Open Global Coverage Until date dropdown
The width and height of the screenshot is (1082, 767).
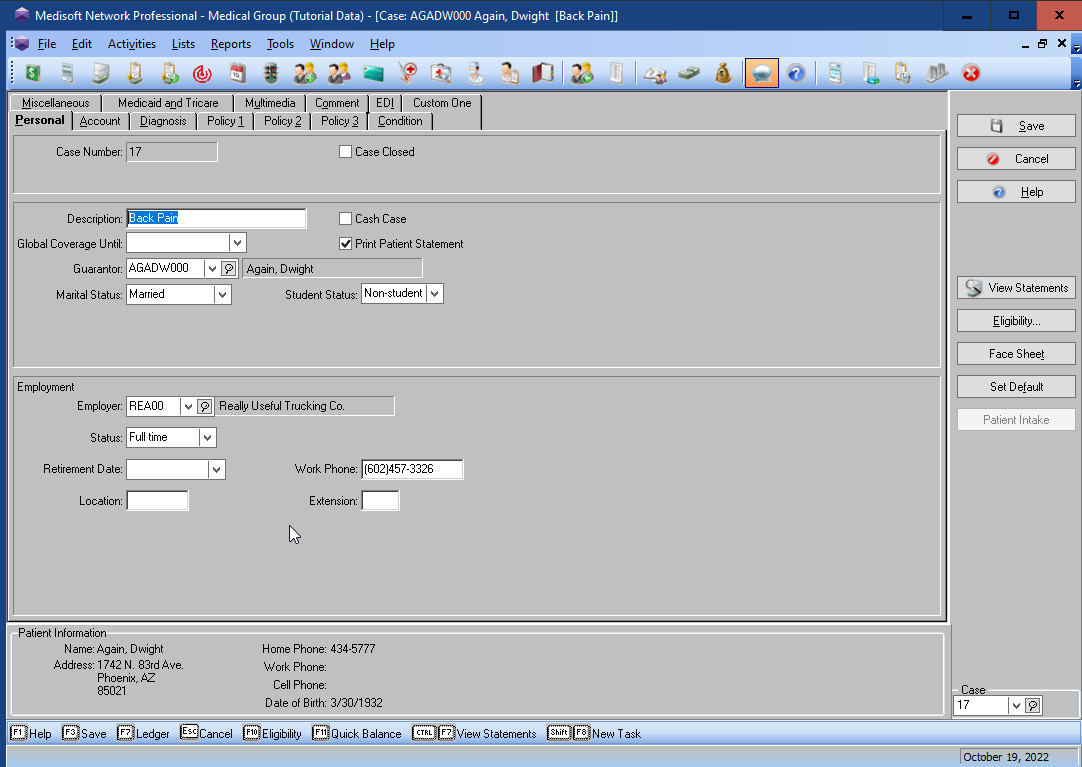237,243
